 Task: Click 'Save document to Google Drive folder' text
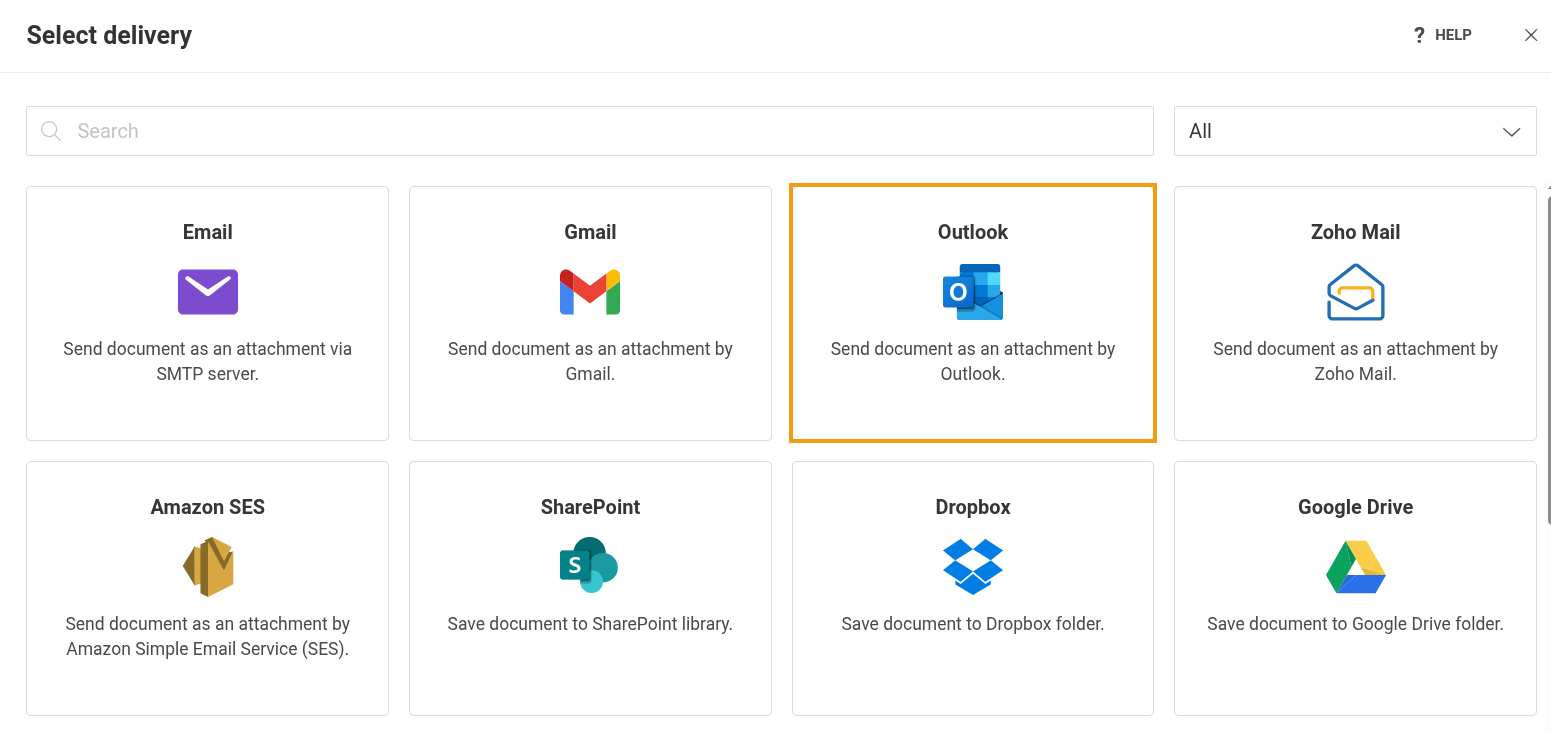pos(1355,624)
